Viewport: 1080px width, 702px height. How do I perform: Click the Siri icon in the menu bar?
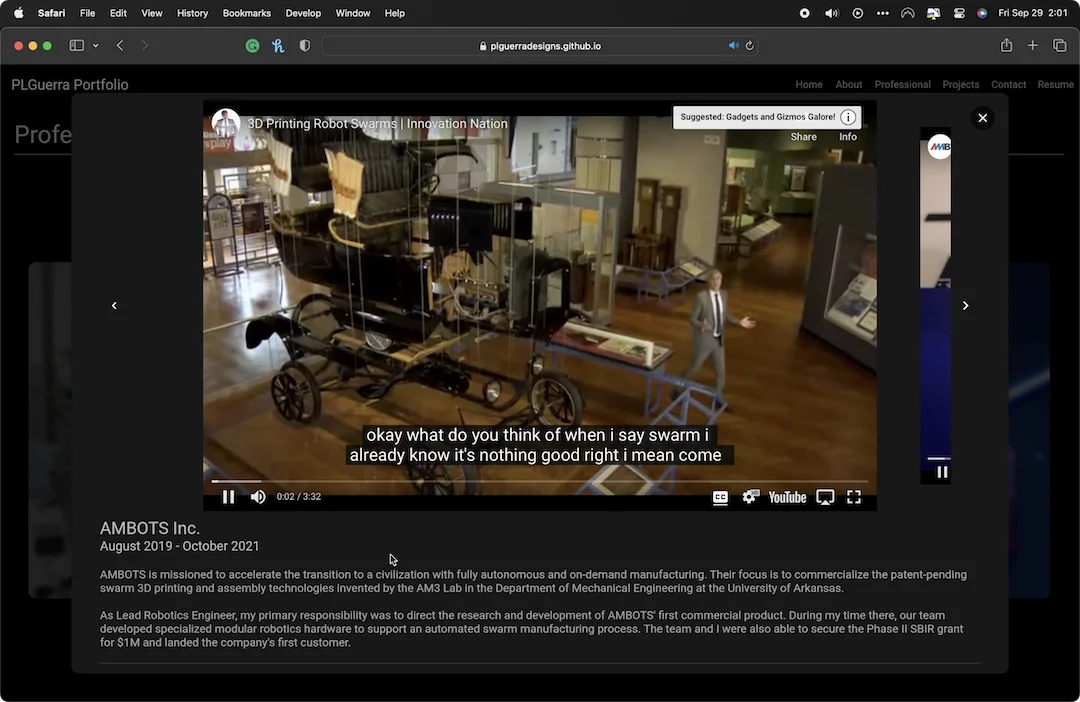[x=982, y=13]
